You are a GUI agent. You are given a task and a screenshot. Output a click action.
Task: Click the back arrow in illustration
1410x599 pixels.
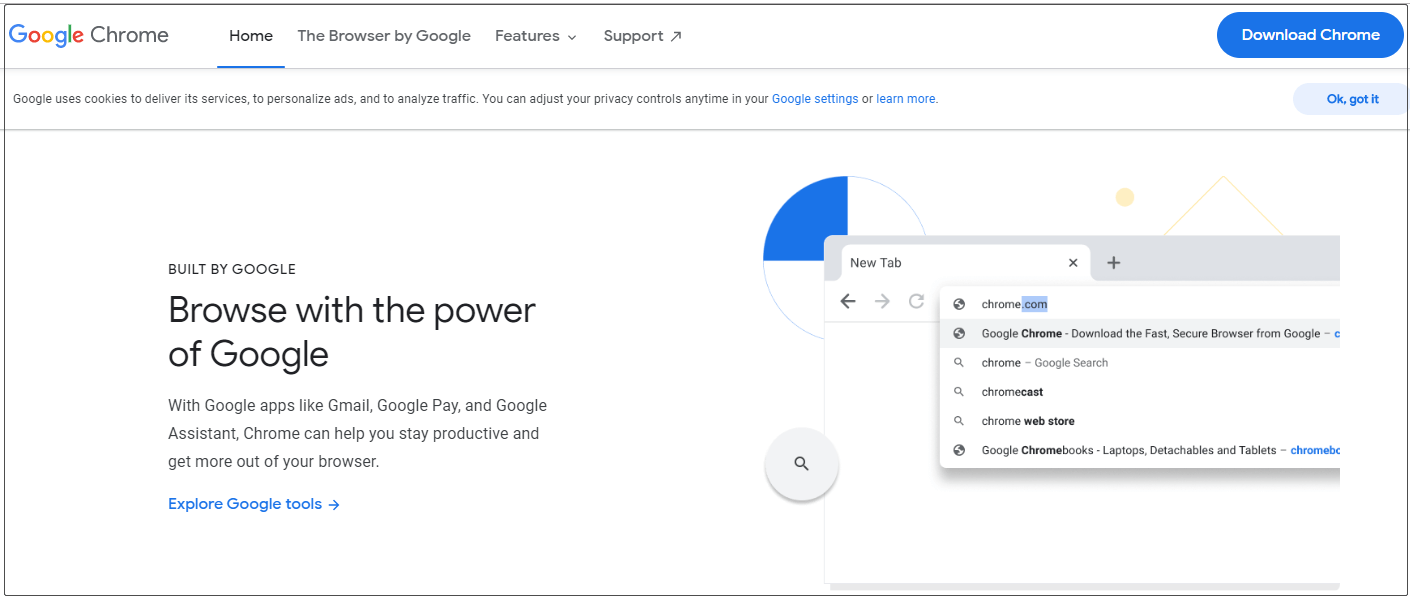click(848, 301)
